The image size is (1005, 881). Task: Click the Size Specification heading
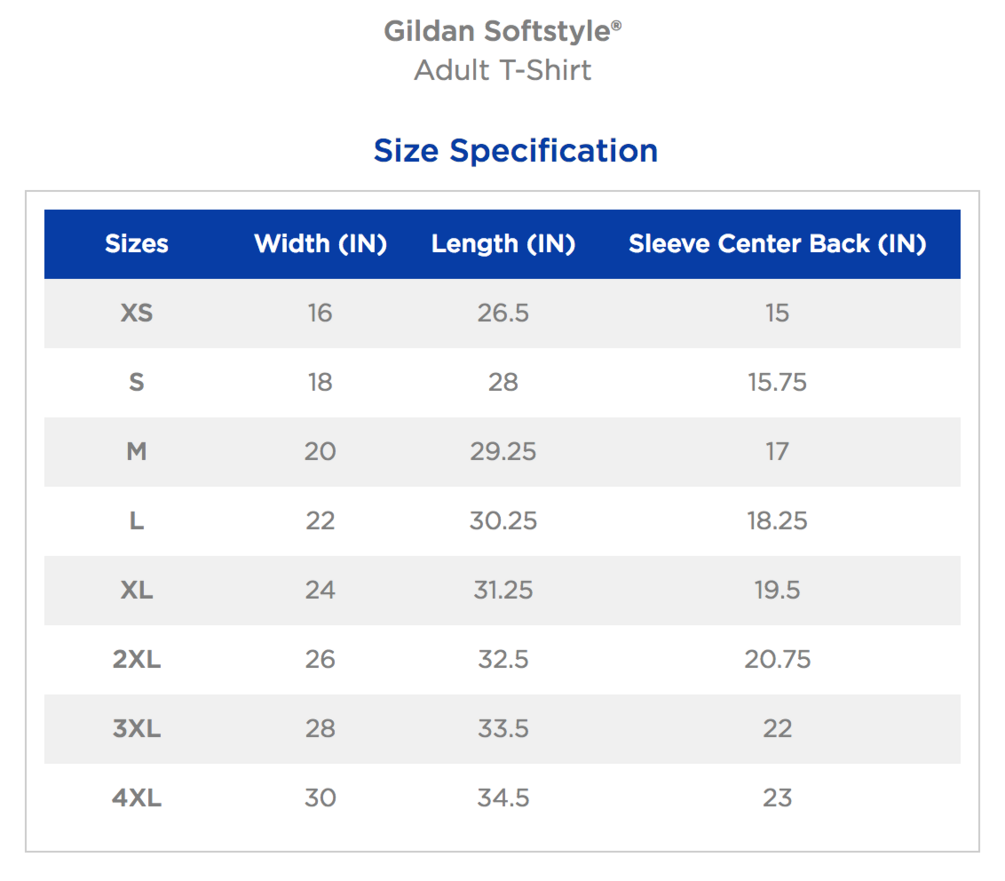tap(515, 151)
